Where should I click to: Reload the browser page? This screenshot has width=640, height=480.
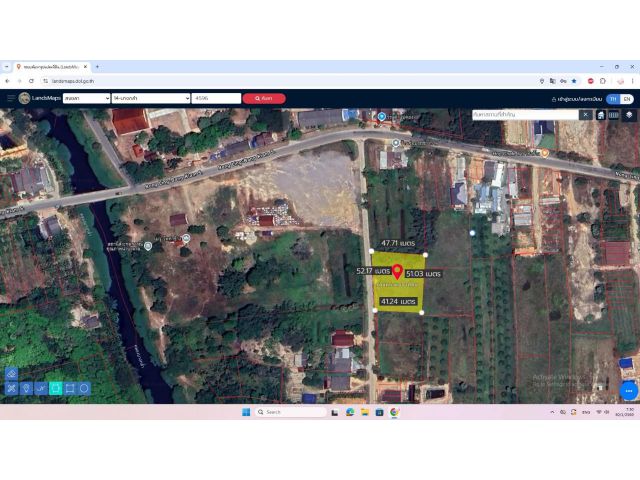click(x=31, y=81)
